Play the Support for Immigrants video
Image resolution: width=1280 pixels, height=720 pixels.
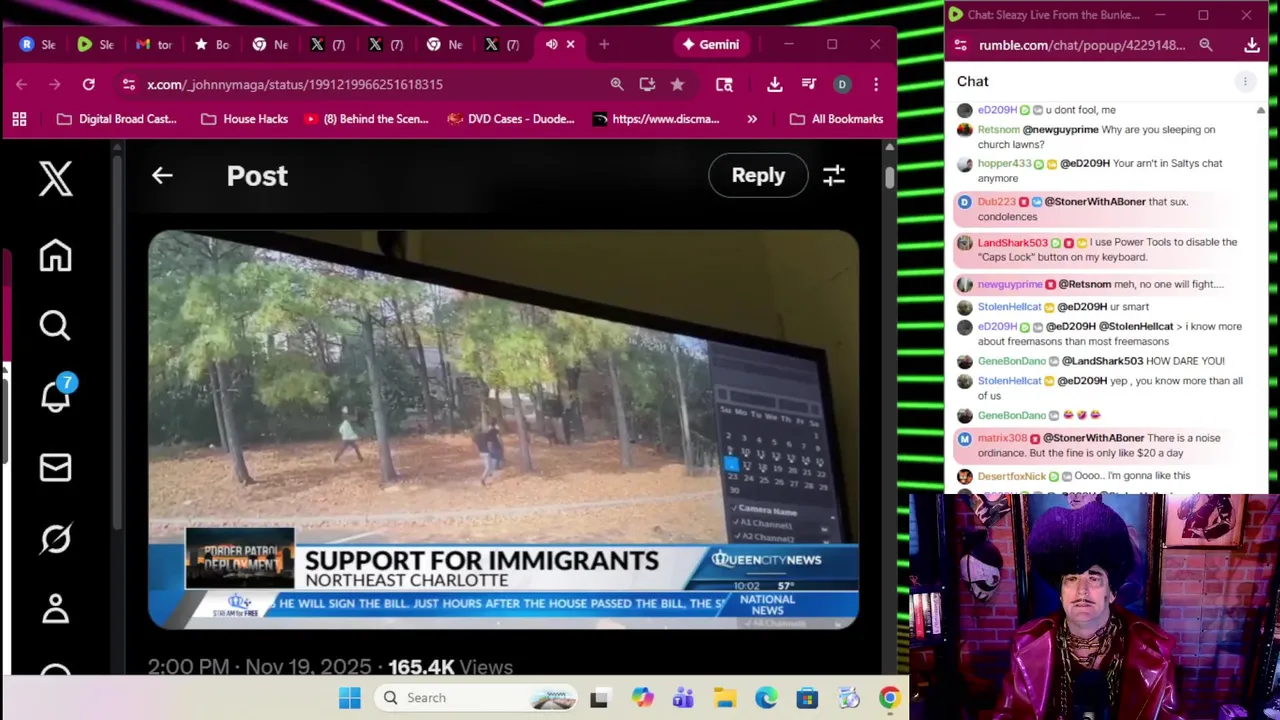click(x=503, y=430)
